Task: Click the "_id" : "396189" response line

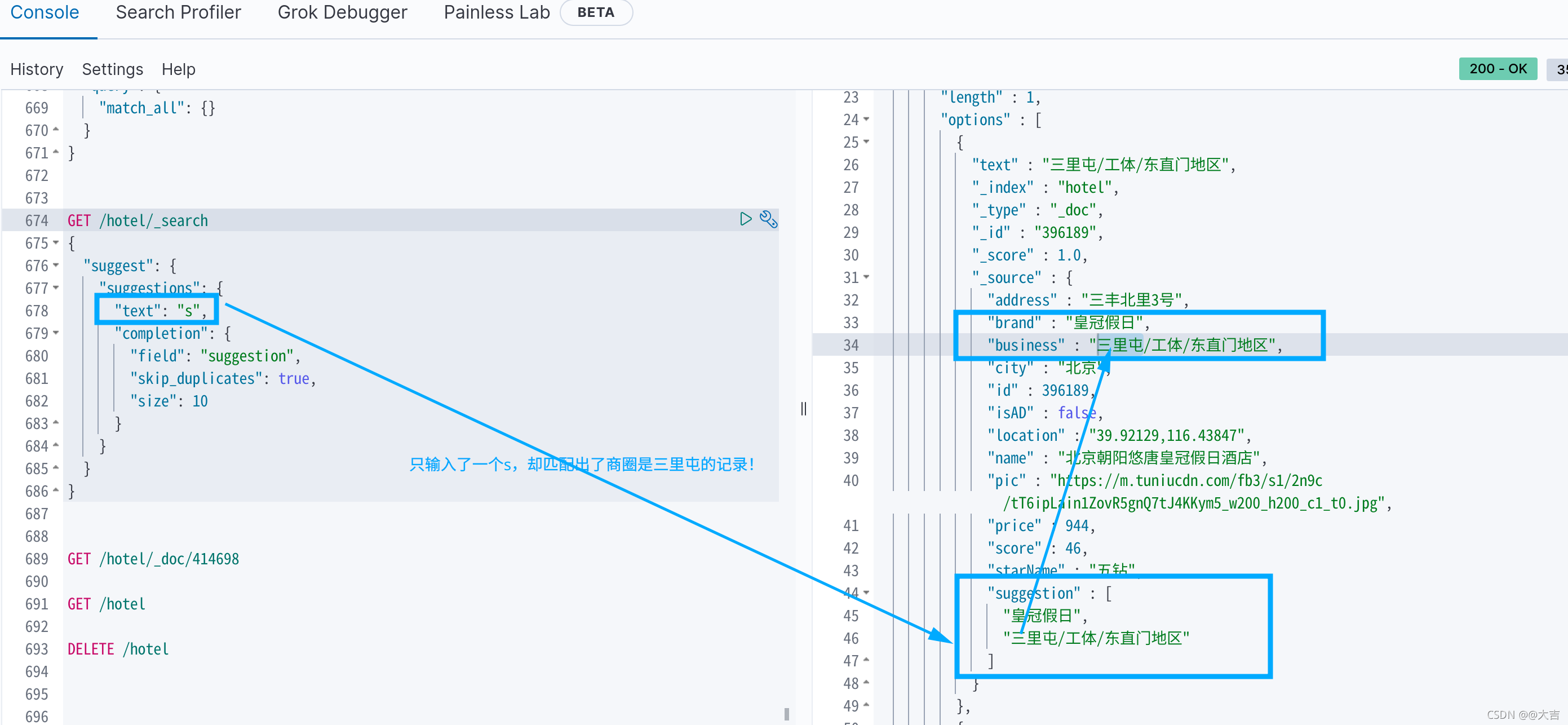Action: pos(1038,232)
